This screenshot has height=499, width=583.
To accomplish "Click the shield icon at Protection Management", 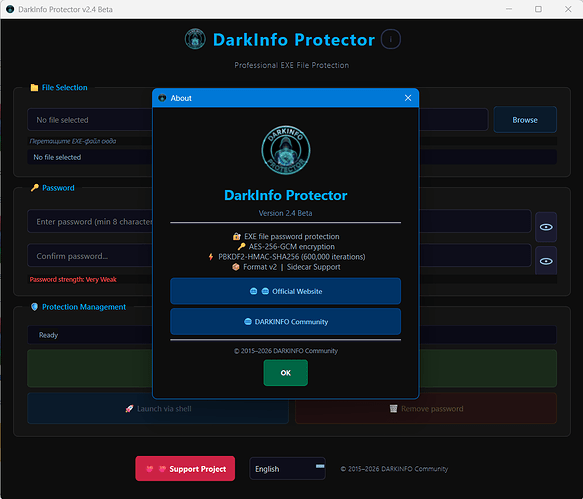I will 34,307.
